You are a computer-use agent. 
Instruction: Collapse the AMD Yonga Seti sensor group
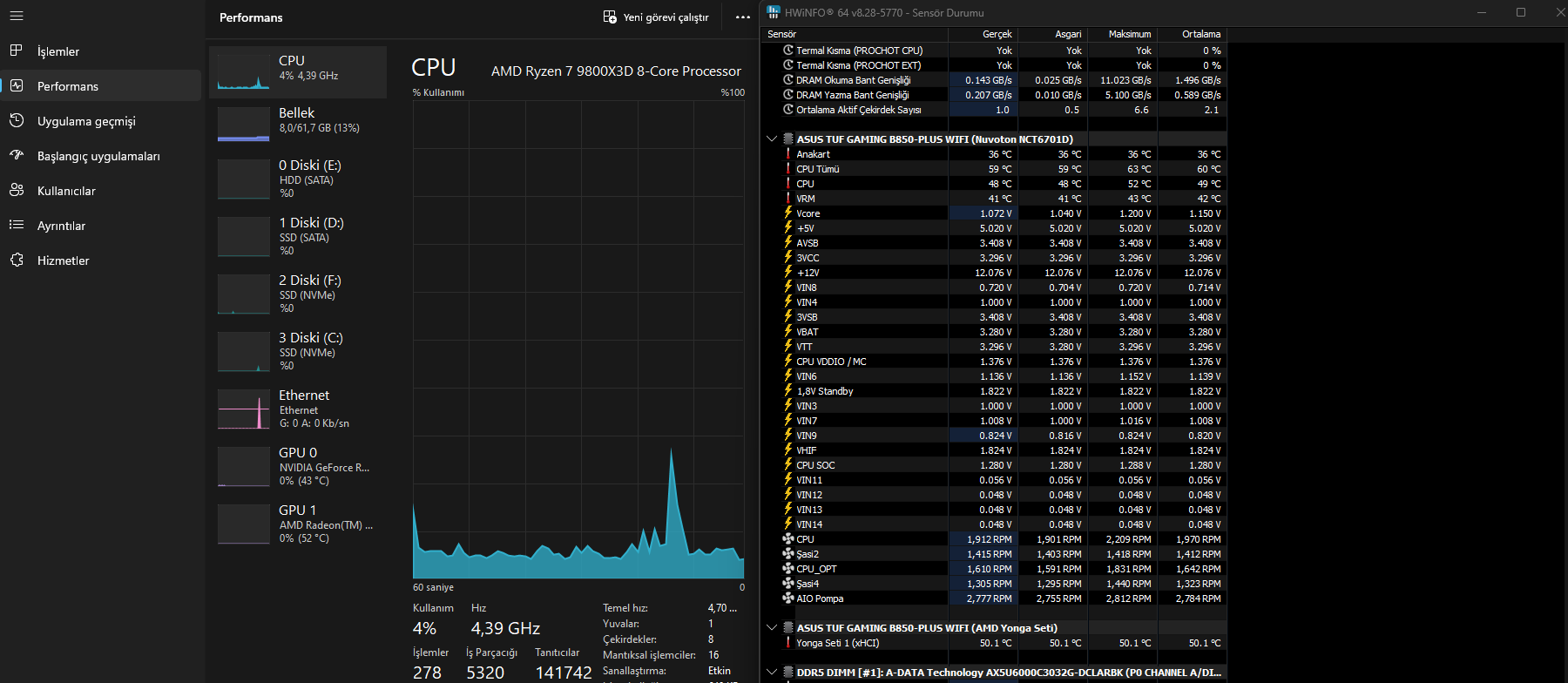coord(772,628)
